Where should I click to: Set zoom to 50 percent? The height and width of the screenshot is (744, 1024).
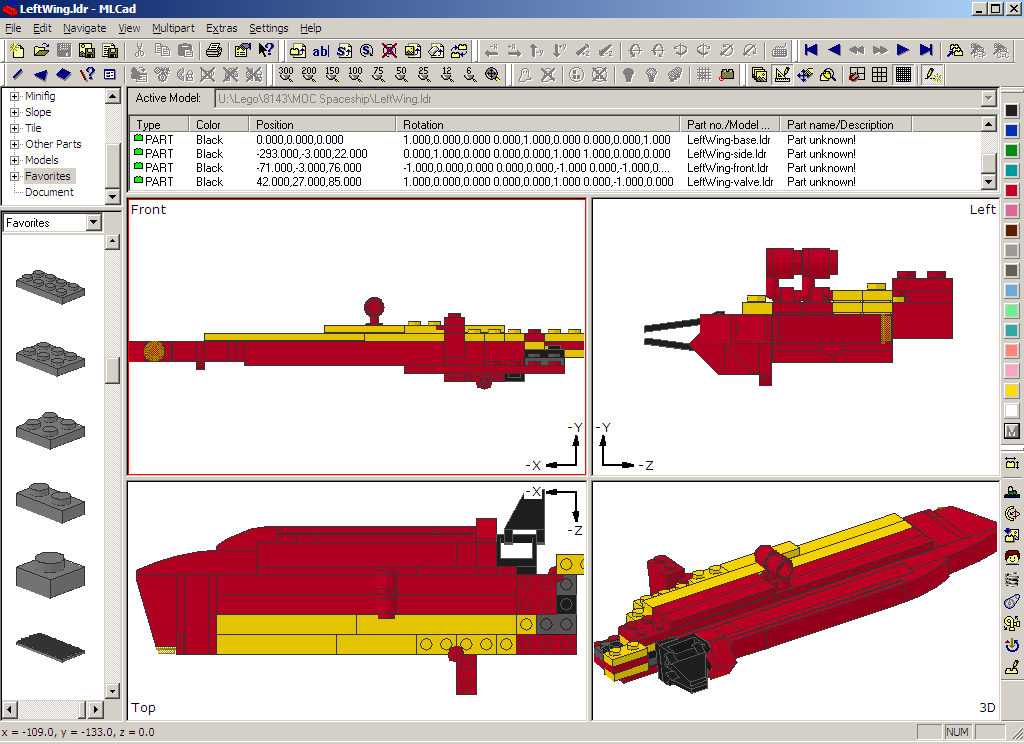tap(401, 74)
